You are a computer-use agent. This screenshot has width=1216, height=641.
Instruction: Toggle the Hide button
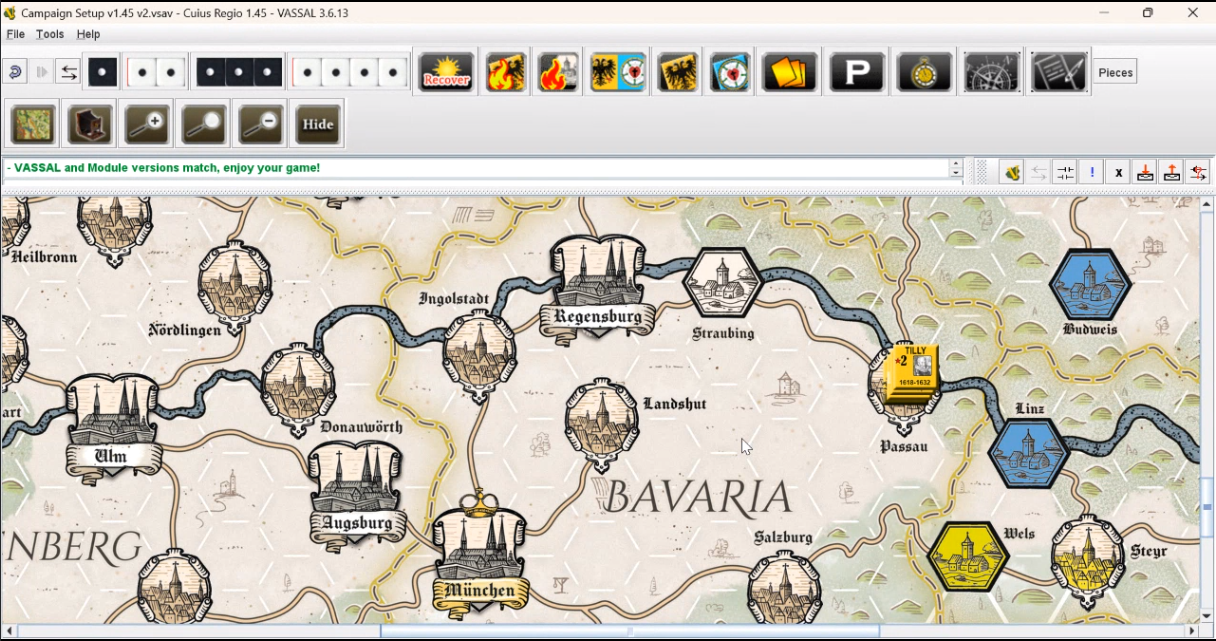pos(318,124)
